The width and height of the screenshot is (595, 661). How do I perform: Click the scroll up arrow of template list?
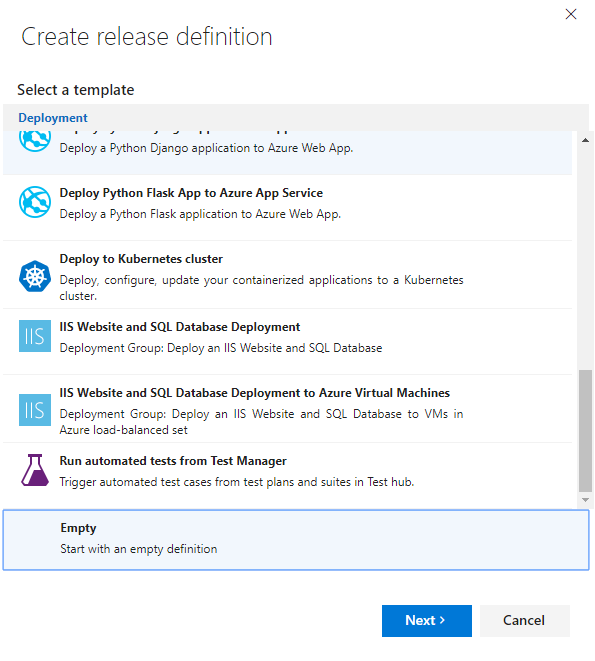(x=585, y=140)
